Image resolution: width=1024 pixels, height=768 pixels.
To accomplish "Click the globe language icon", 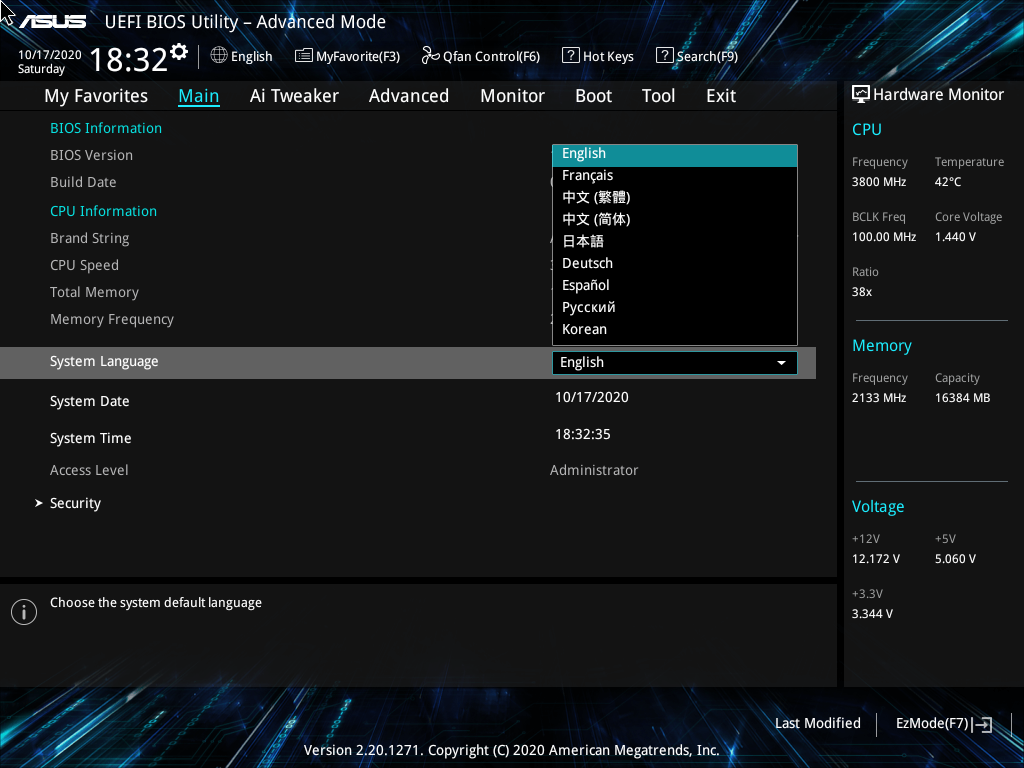I will pos(219,56).
